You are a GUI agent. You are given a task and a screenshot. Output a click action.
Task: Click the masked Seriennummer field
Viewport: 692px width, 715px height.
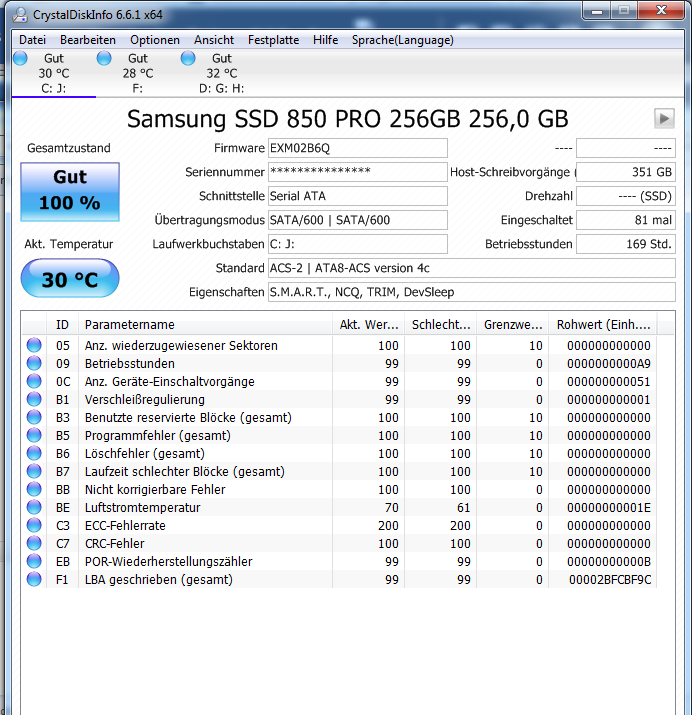tap(358, 172)
